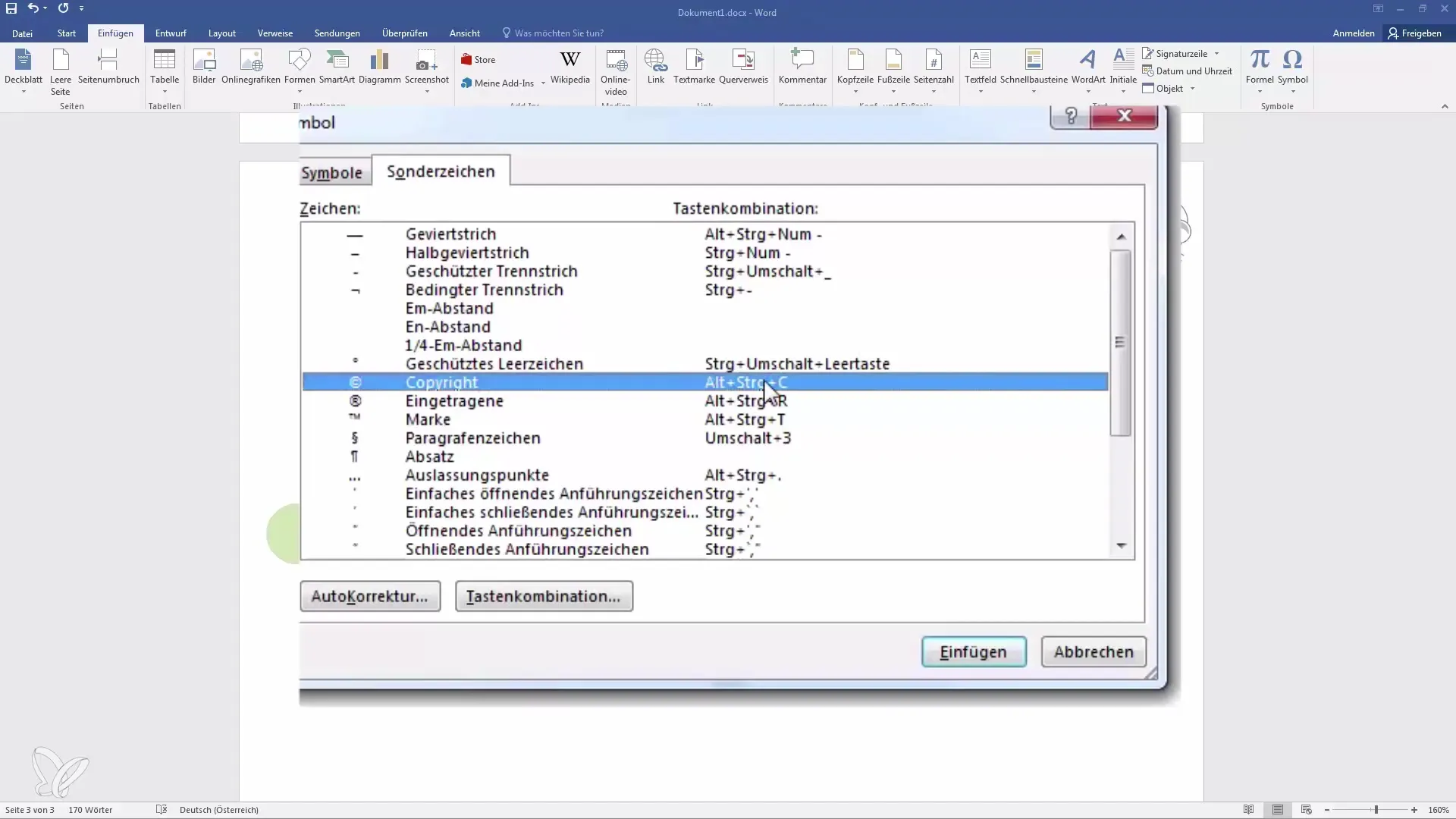Select the Auslassungspunkte row
Viewport: 1456px width, 819px height.
(x=705, y=475)
